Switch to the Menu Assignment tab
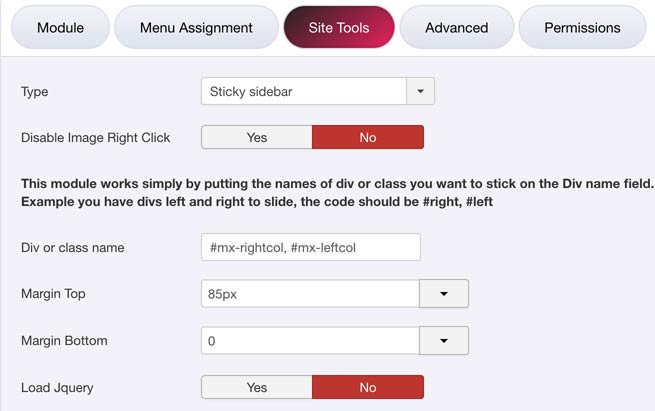Viewport: 655px width, 411px height. pos(195,28)
